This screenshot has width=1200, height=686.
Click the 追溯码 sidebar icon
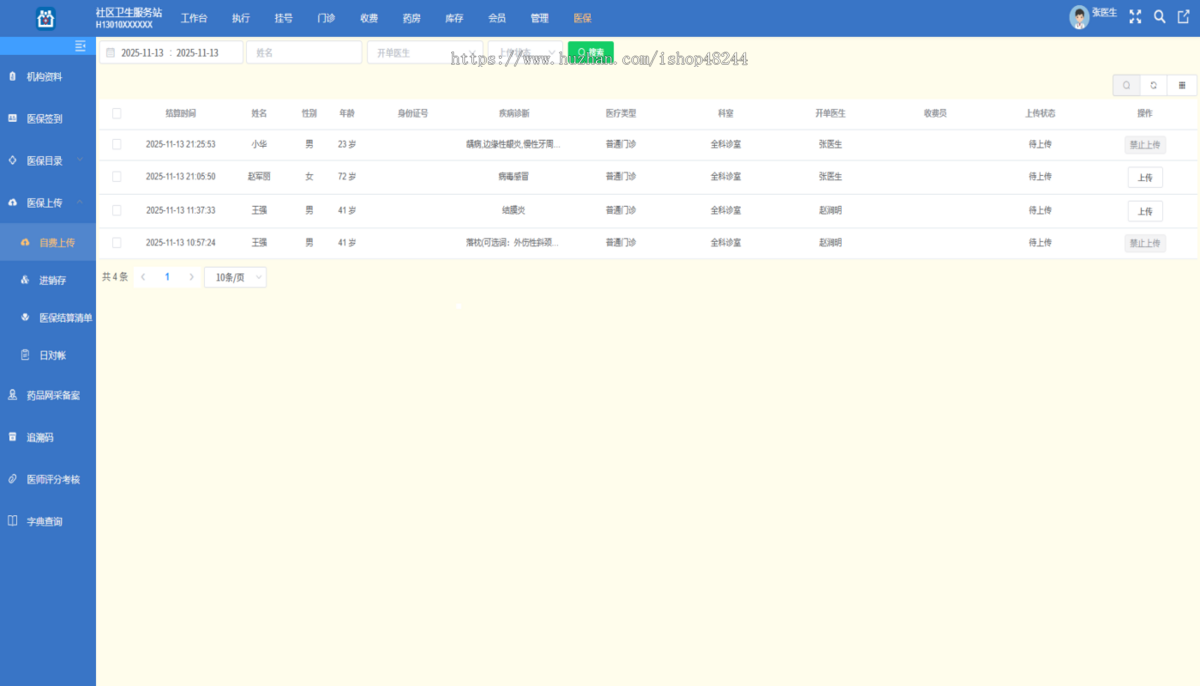pyautogui.click(x=12, y=437)
